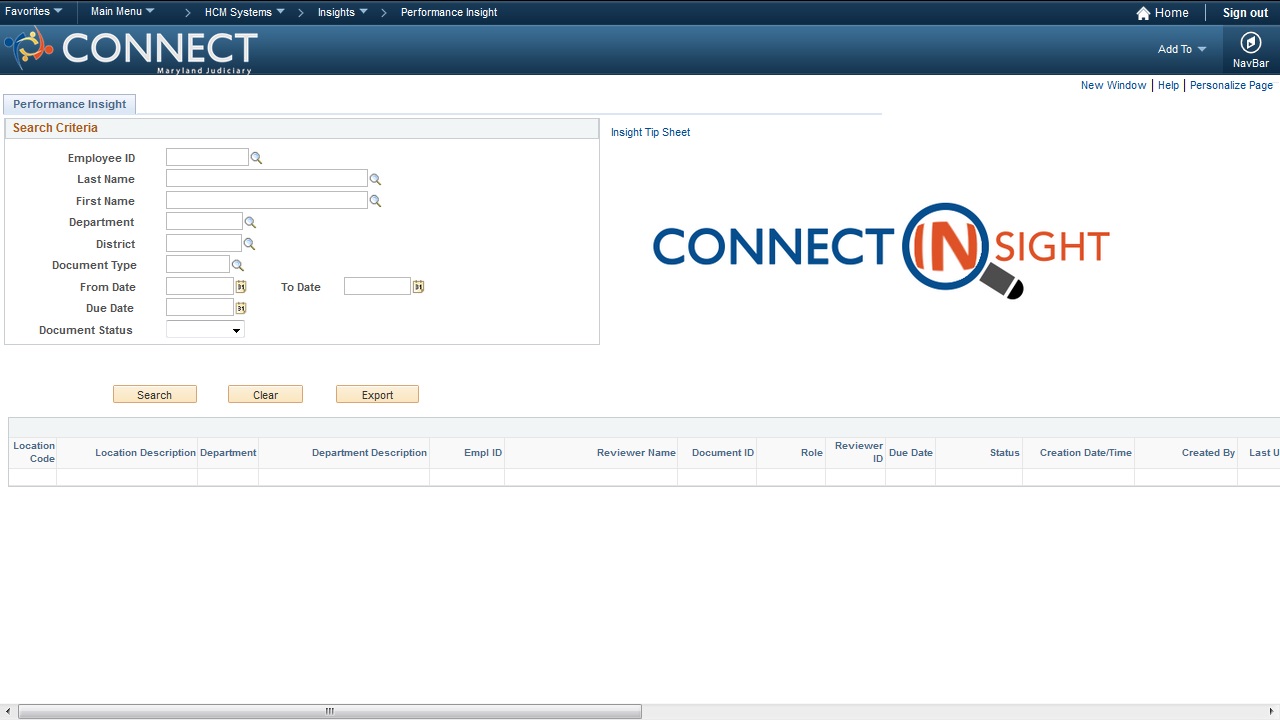Screen dimensions: 1280x720
Task: Click horizontal scrollbar left arrow
Action: [x=7, y=712]
